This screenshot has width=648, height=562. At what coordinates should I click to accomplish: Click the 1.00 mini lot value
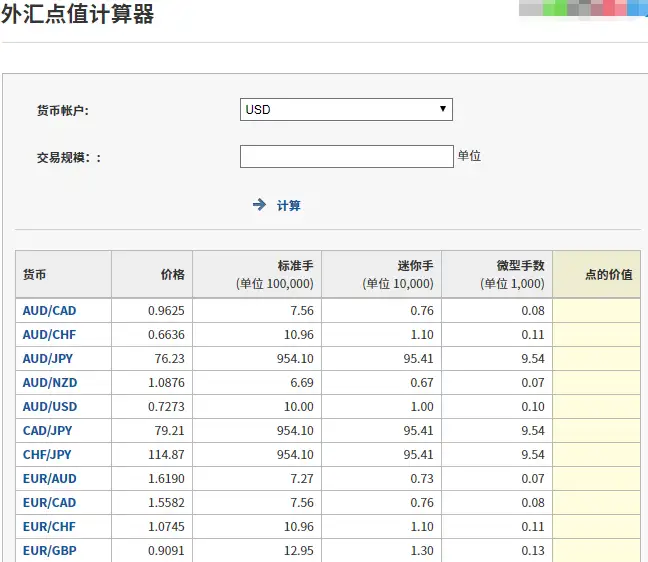pos(422,407)
